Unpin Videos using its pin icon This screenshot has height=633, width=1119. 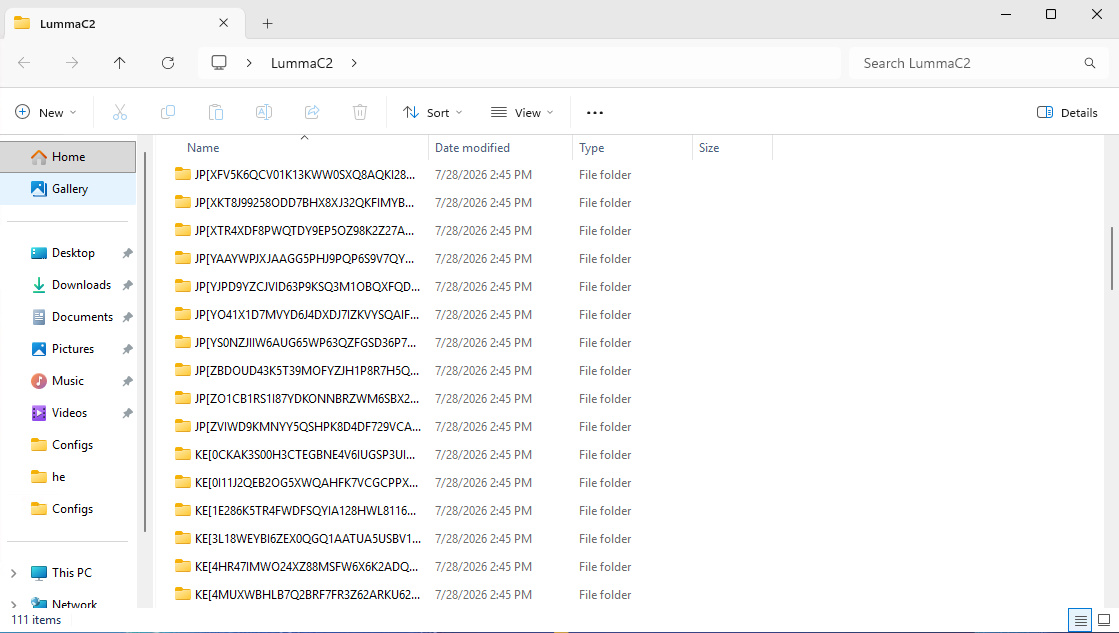click(128, 413)
